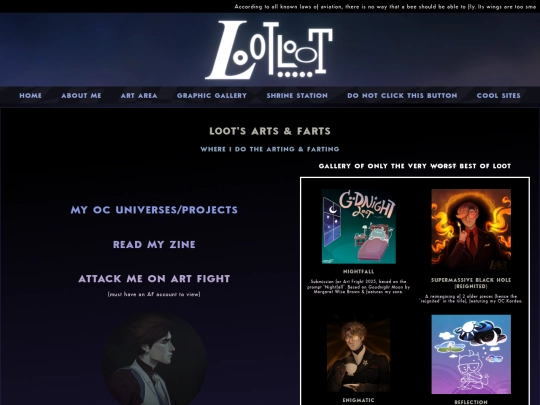Screen dimensions: 540x405
Task: Open the Cool Sites link
Action: (498, 96)
